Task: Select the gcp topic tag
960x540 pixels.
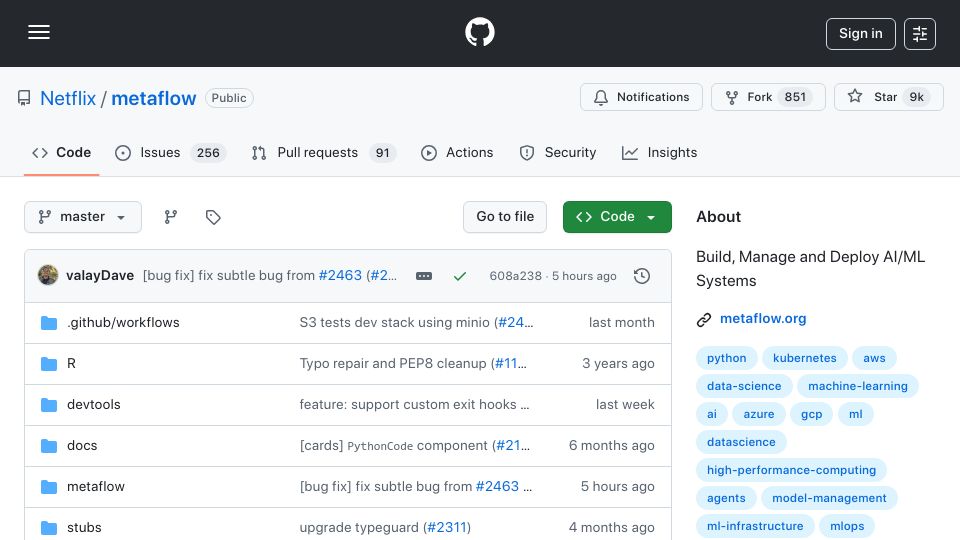Action: pos(811,414)
